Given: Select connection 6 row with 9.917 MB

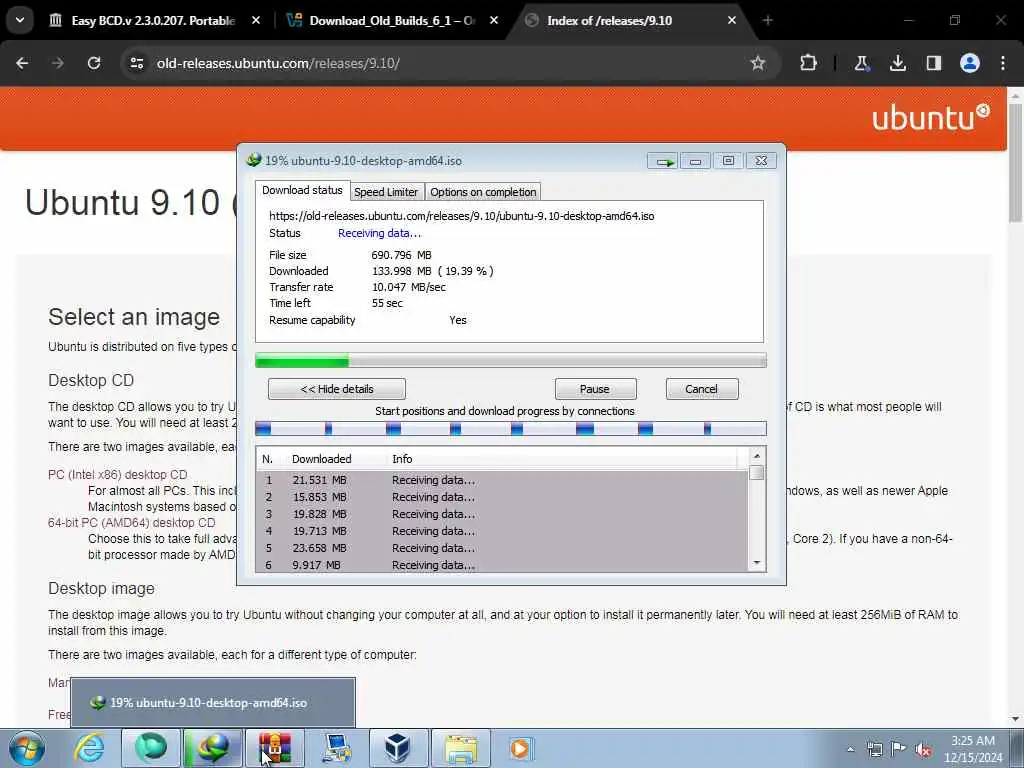Looking at the screenshot, I should (503, 565).
